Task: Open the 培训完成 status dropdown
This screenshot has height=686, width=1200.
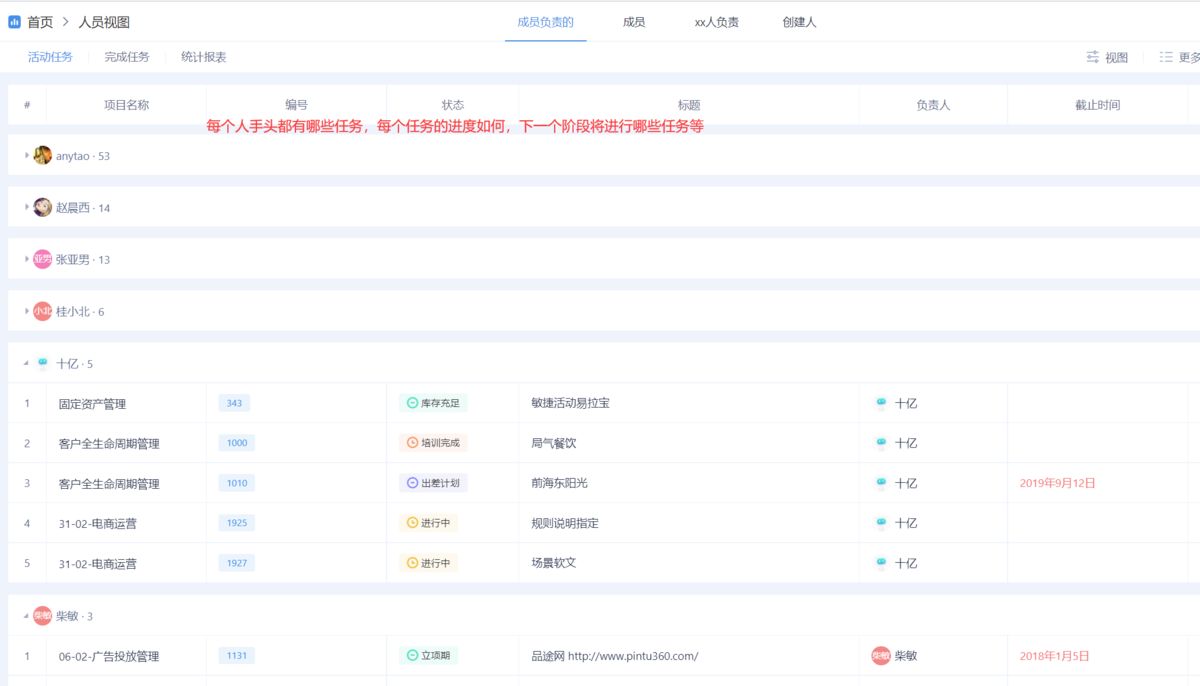Action: click(433, 443)
